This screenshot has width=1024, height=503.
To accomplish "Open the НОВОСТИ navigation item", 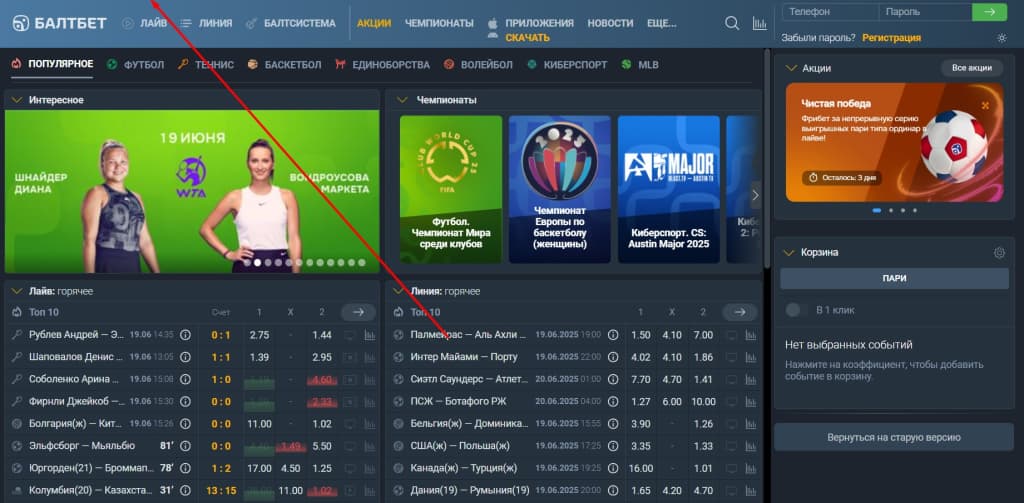I will click(610, 23).
